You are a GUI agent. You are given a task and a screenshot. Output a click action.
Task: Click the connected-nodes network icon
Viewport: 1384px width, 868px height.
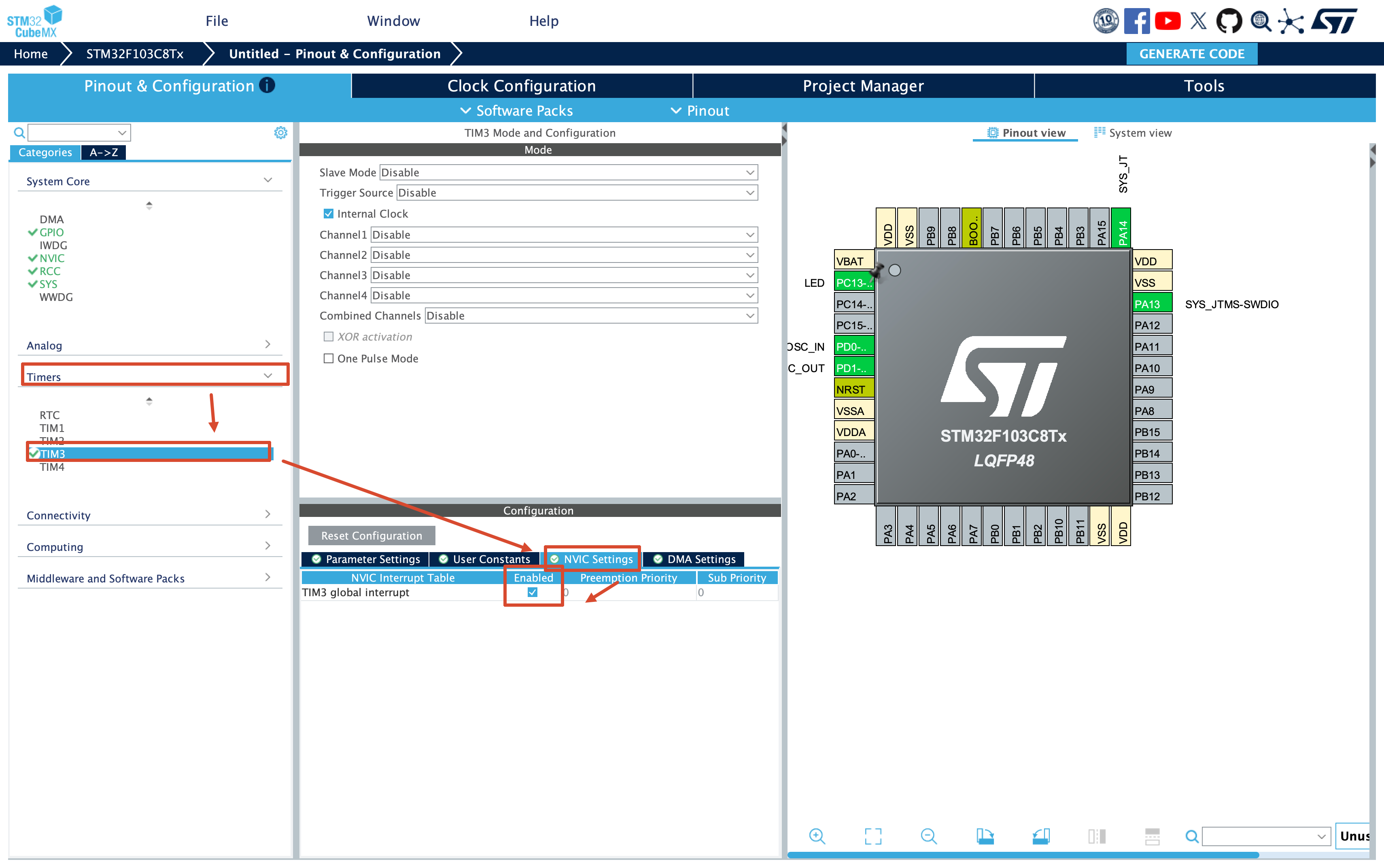(1291, 21)
